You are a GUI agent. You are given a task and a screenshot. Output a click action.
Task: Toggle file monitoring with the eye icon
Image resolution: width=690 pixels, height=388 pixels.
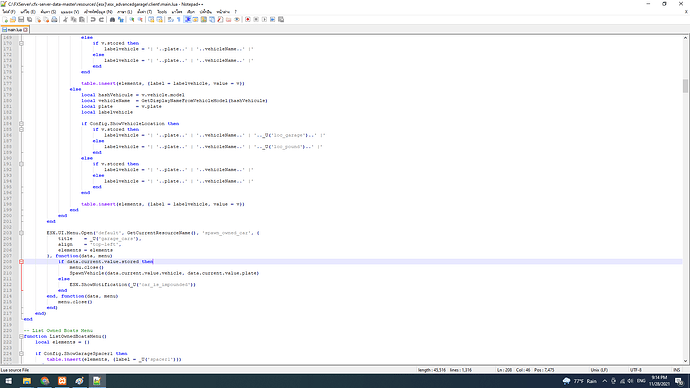coord(237,19)
